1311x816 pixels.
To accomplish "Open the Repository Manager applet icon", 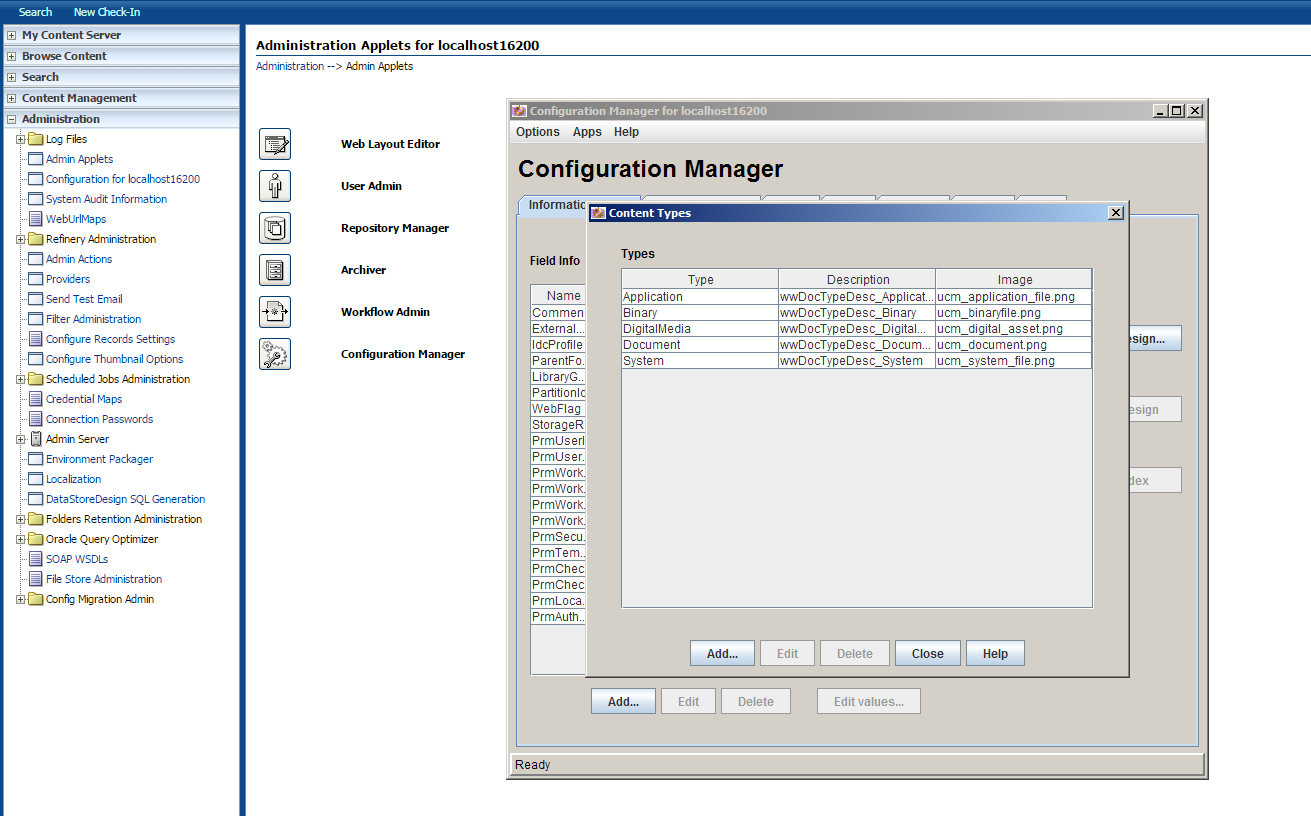I will click(x=275, y=228).
